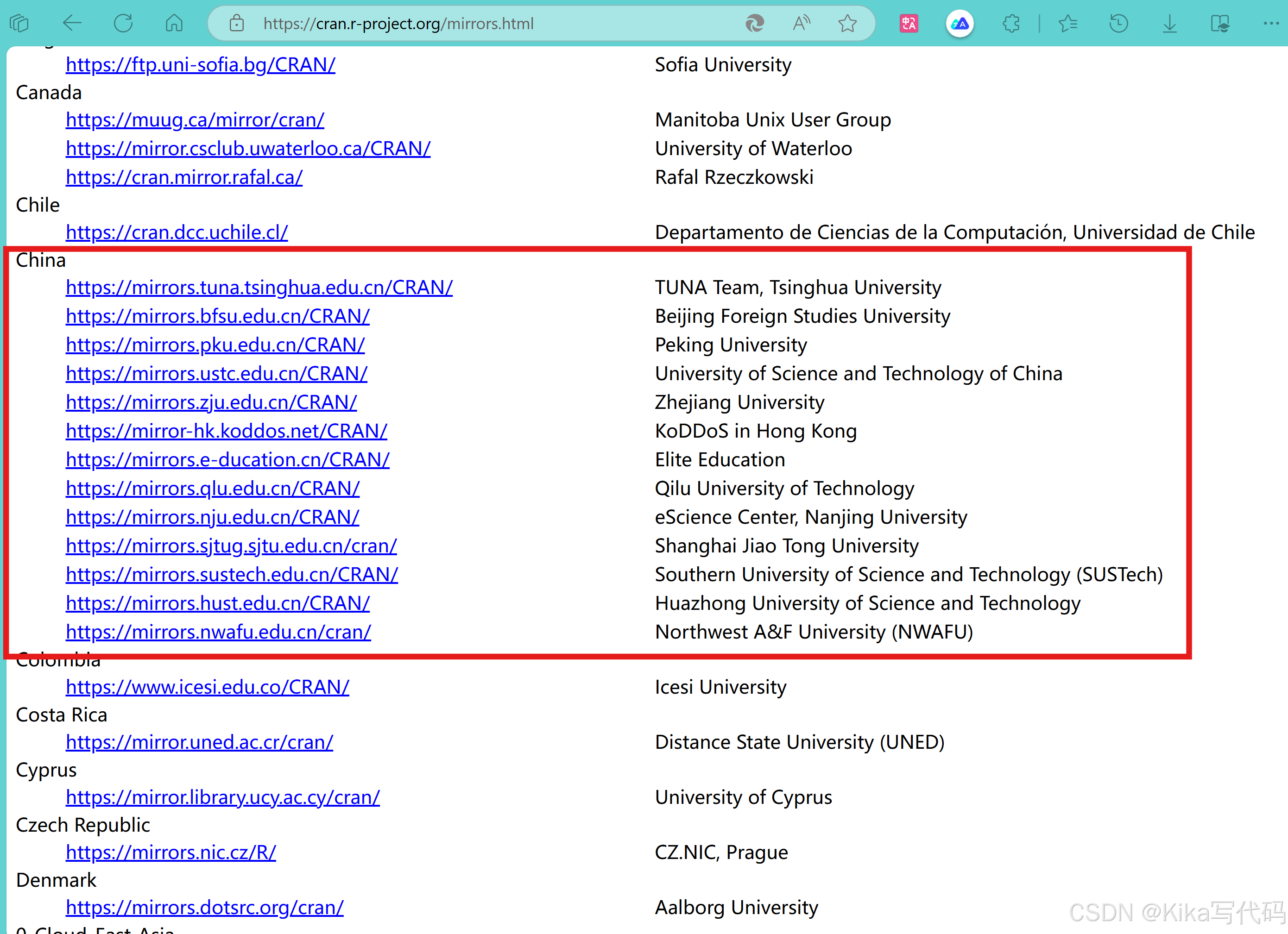This screenshot has height=934, width=1288.
Task: Open the downloads icon
Action: (x=1169, y=23)
